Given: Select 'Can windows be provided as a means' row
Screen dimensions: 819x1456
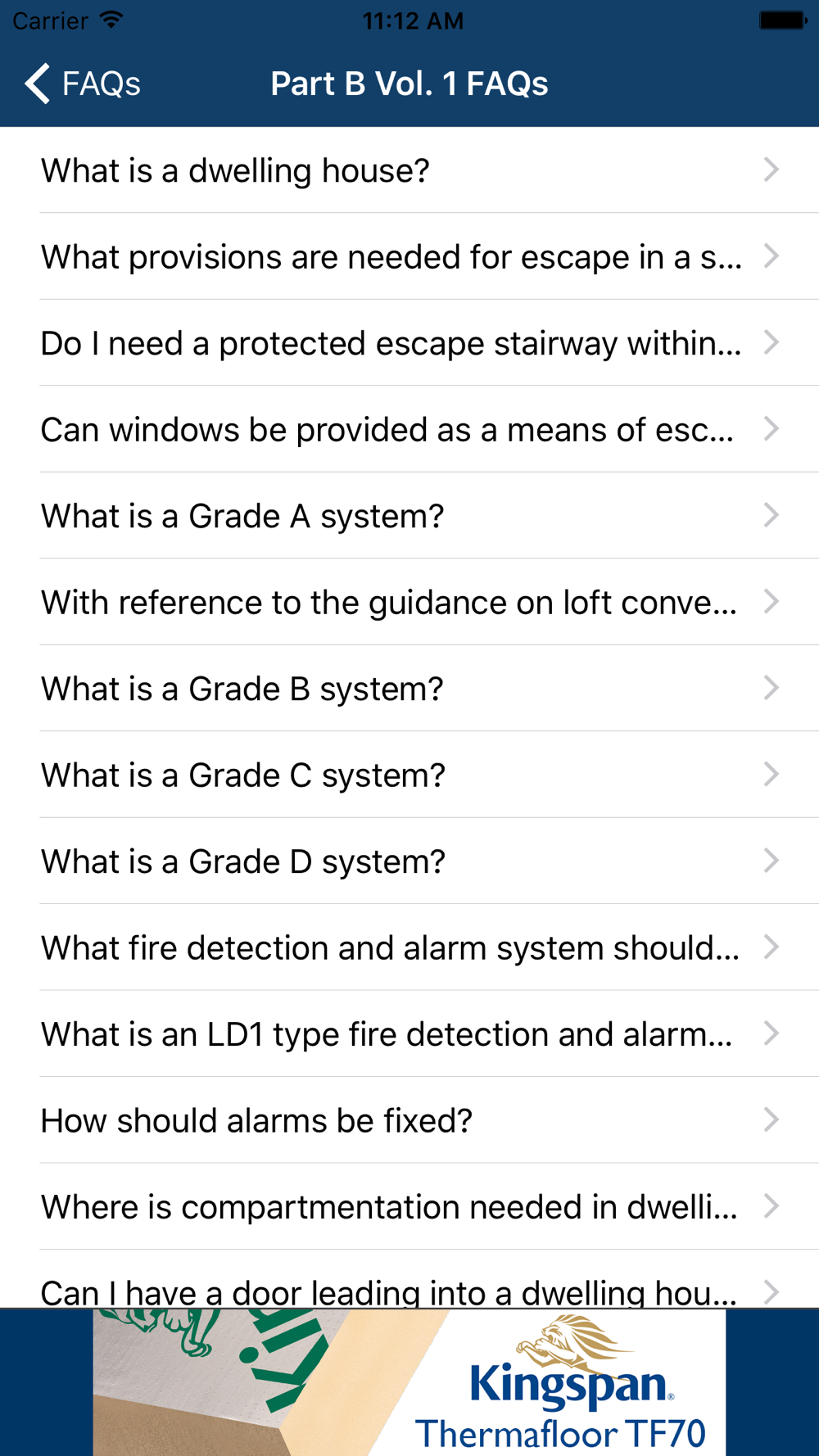Looking at the screenshot, I should [409, 429].
